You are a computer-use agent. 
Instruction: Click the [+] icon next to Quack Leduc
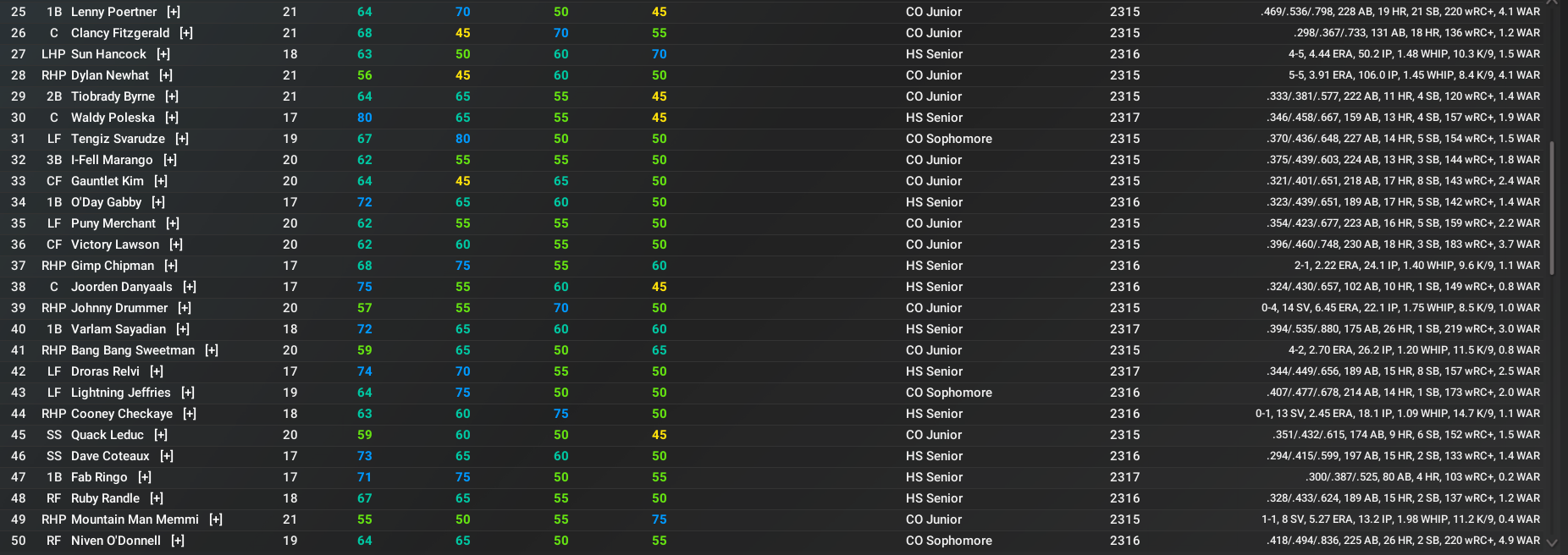click(161, 435)
